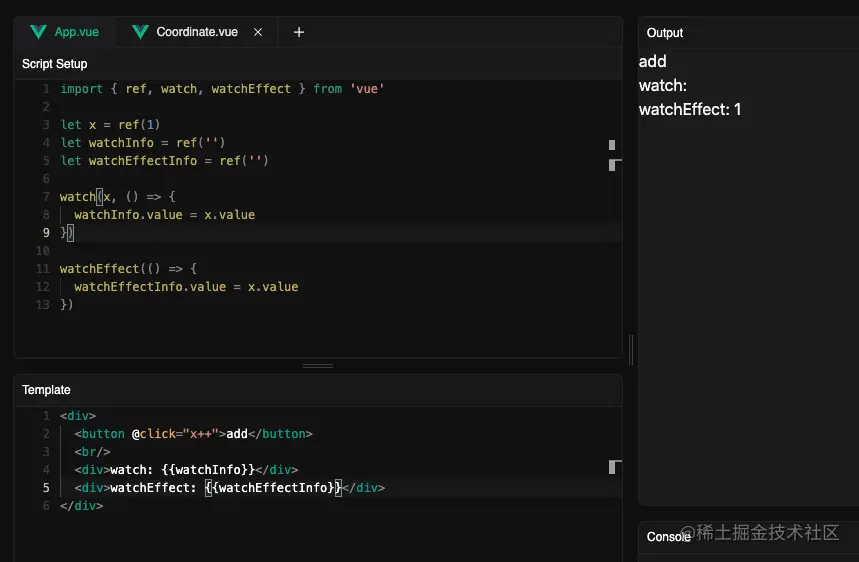The width and height of the screenshot is (859, 562).
Task: Click script line number 9
Action: tap(46, 233)
